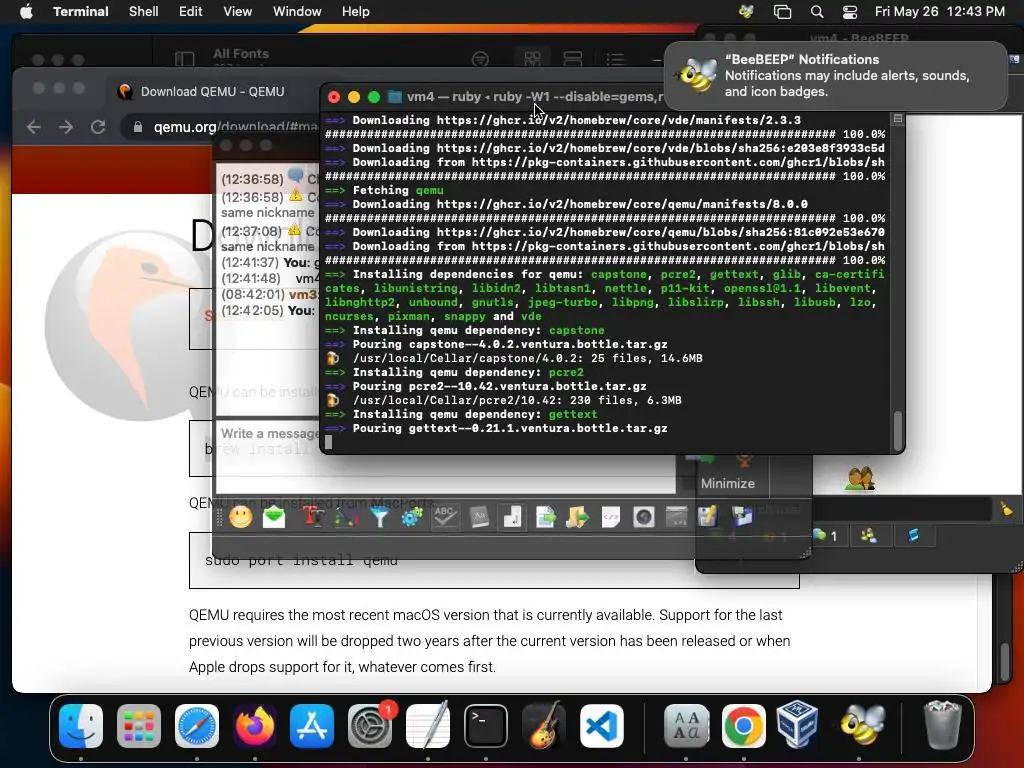Image resolution: width=1024 pixels, height=768 pixels.
Task: Click the blue floppy disks icon in chat toolbar
Action: pos(742,517)
